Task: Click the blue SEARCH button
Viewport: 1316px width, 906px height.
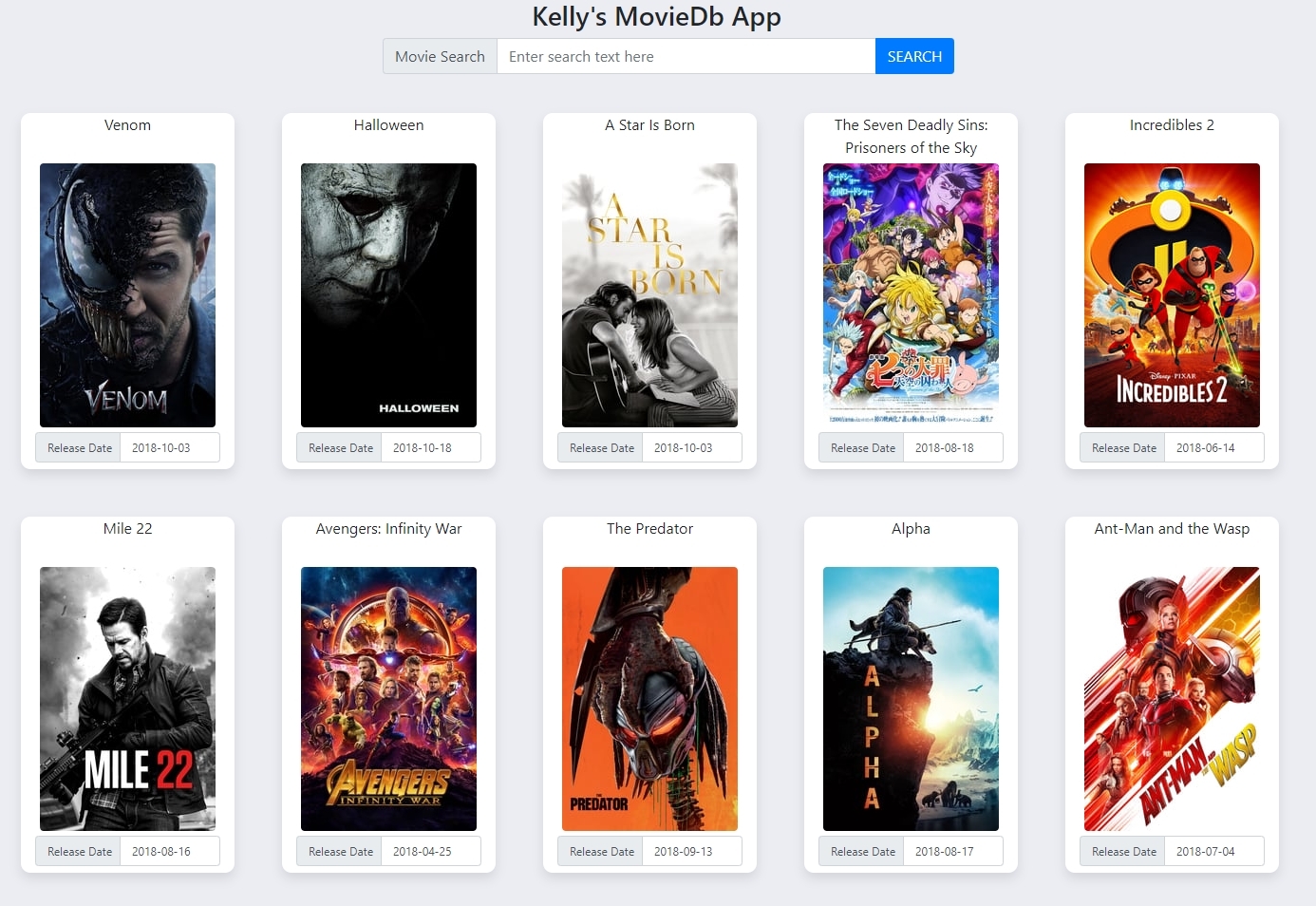Action: click(914, 56)
